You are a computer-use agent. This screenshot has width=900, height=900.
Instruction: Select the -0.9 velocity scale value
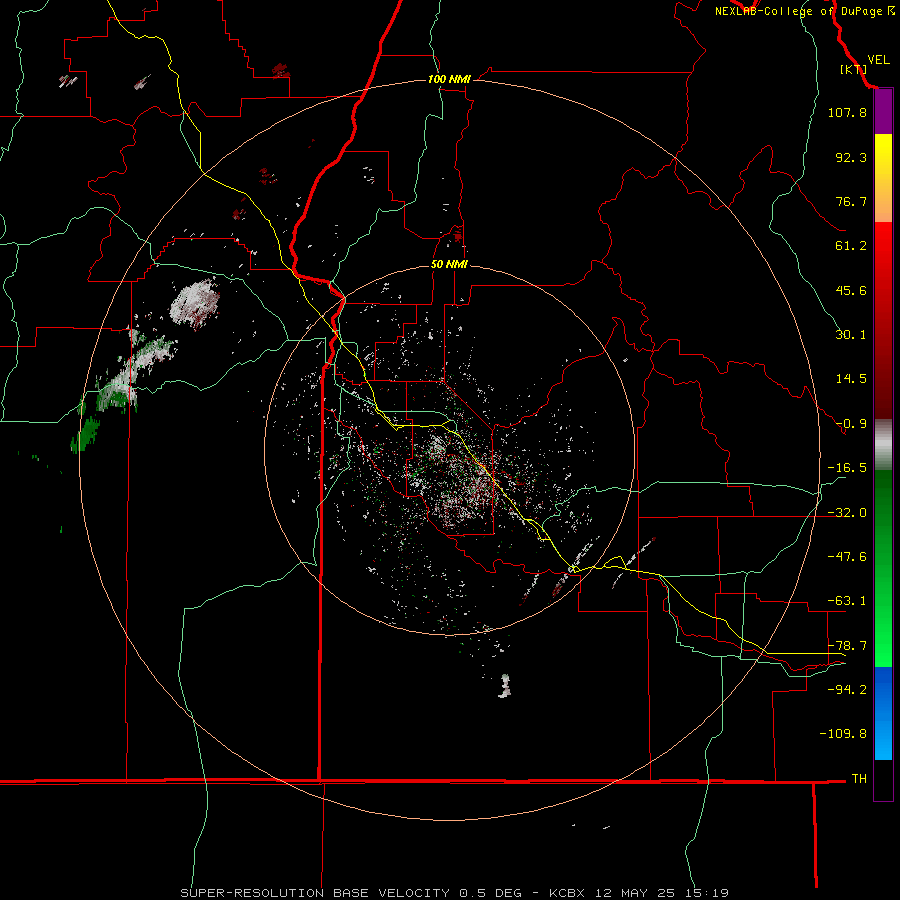(x=851, y=424)
